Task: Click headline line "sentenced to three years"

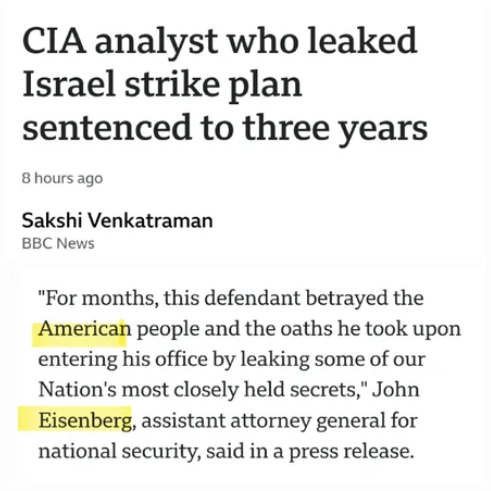Action: point(225,129)
